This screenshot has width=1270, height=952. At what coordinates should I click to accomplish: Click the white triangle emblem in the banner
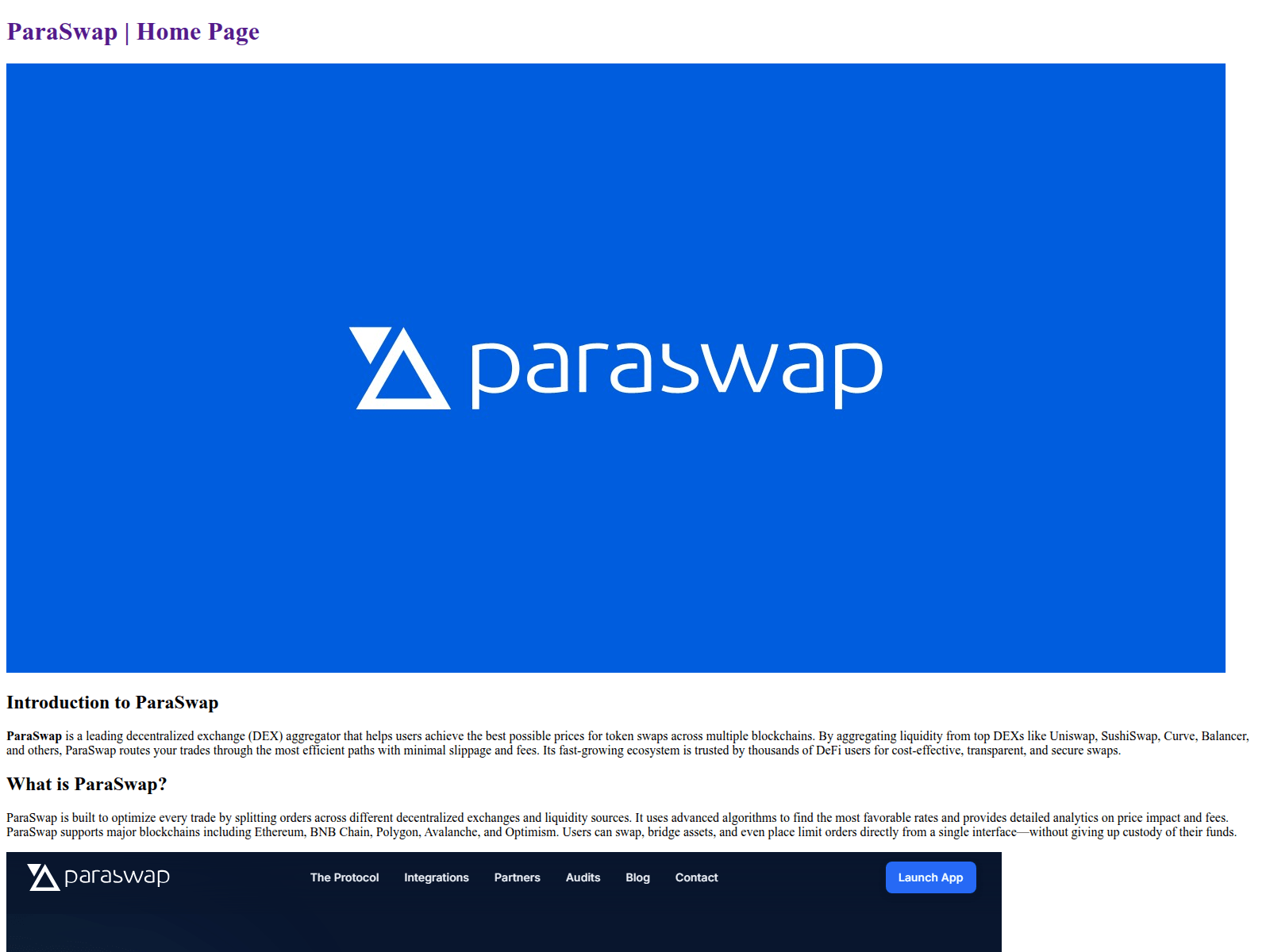[x=400, y=368]
